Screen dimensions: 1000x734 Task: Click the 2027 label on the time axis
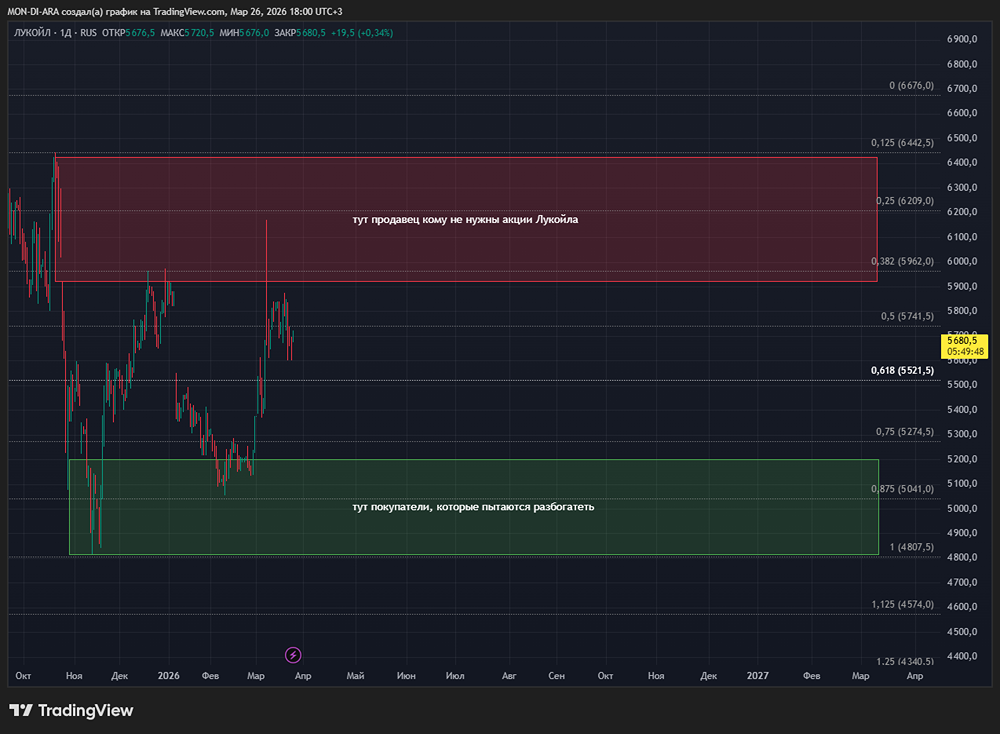(758, 676)
